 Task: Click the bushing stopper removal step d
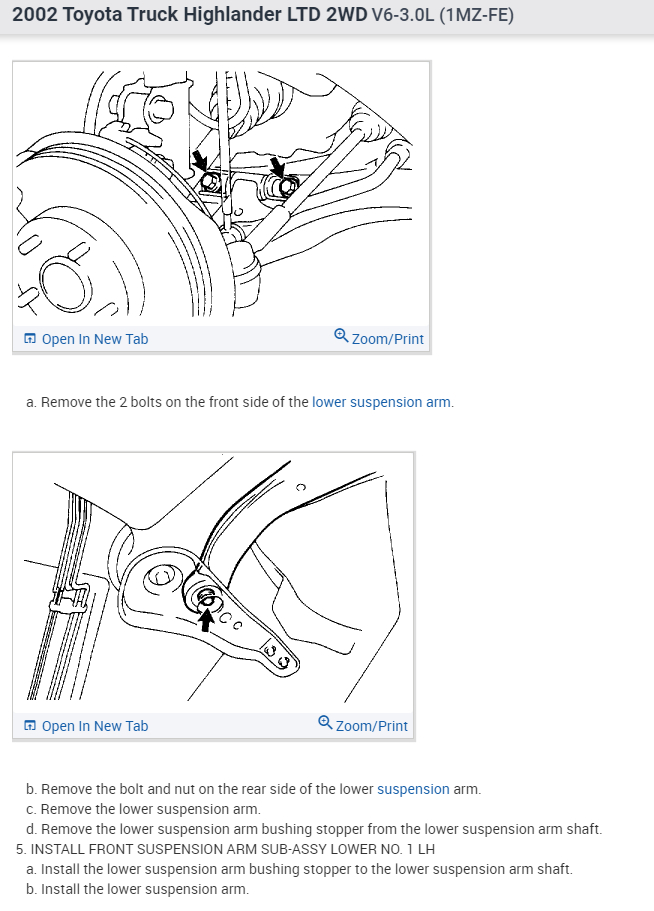314,829
